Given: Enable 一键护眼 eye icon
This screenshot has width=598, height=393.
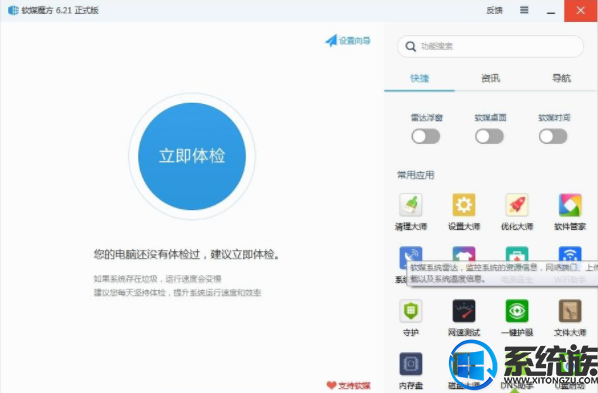Looking at the screenshot, I should (x=517, y=311).
